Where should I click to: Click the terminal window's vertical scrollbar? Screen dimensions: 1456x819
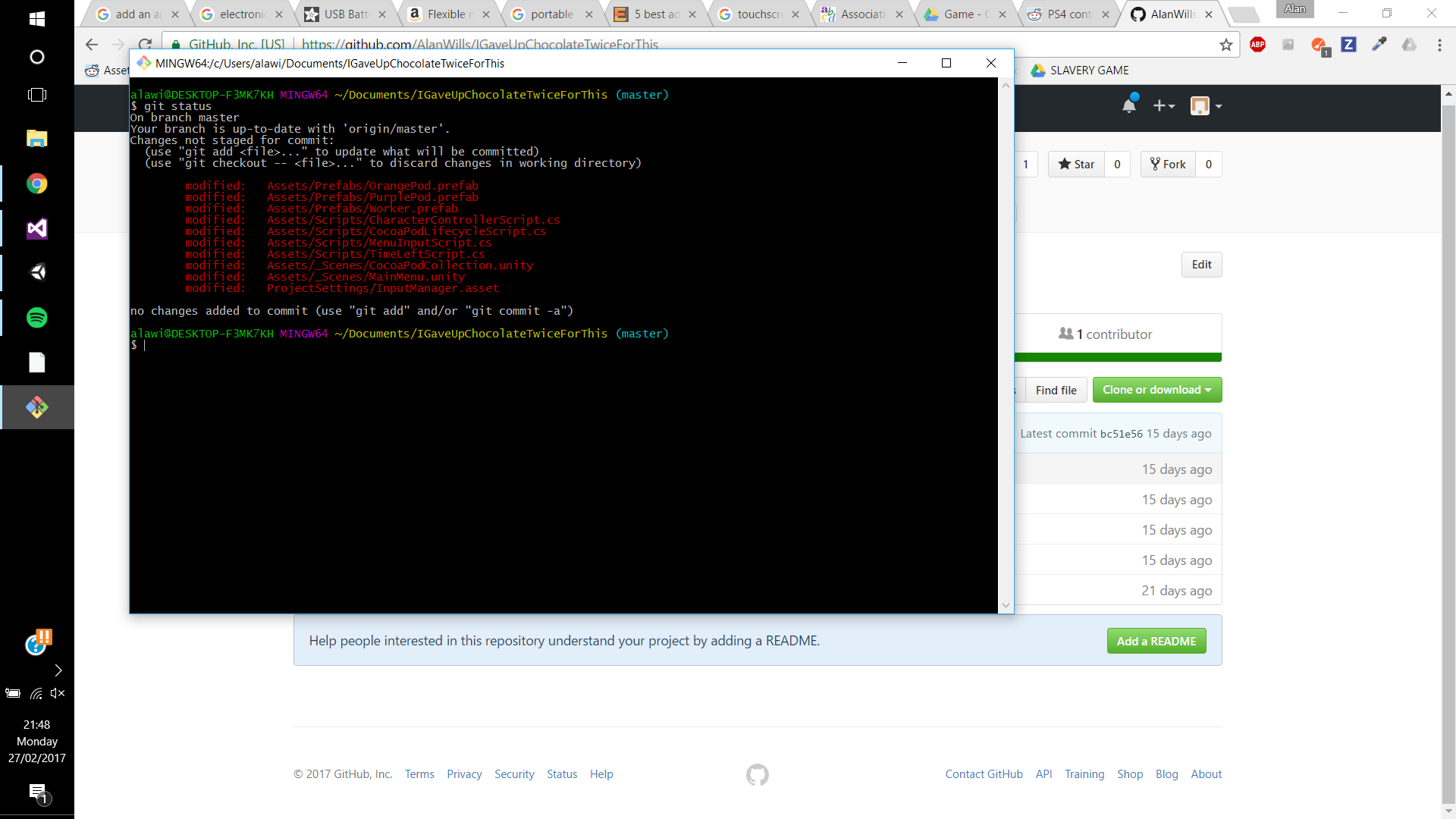tap(1006, 345)
